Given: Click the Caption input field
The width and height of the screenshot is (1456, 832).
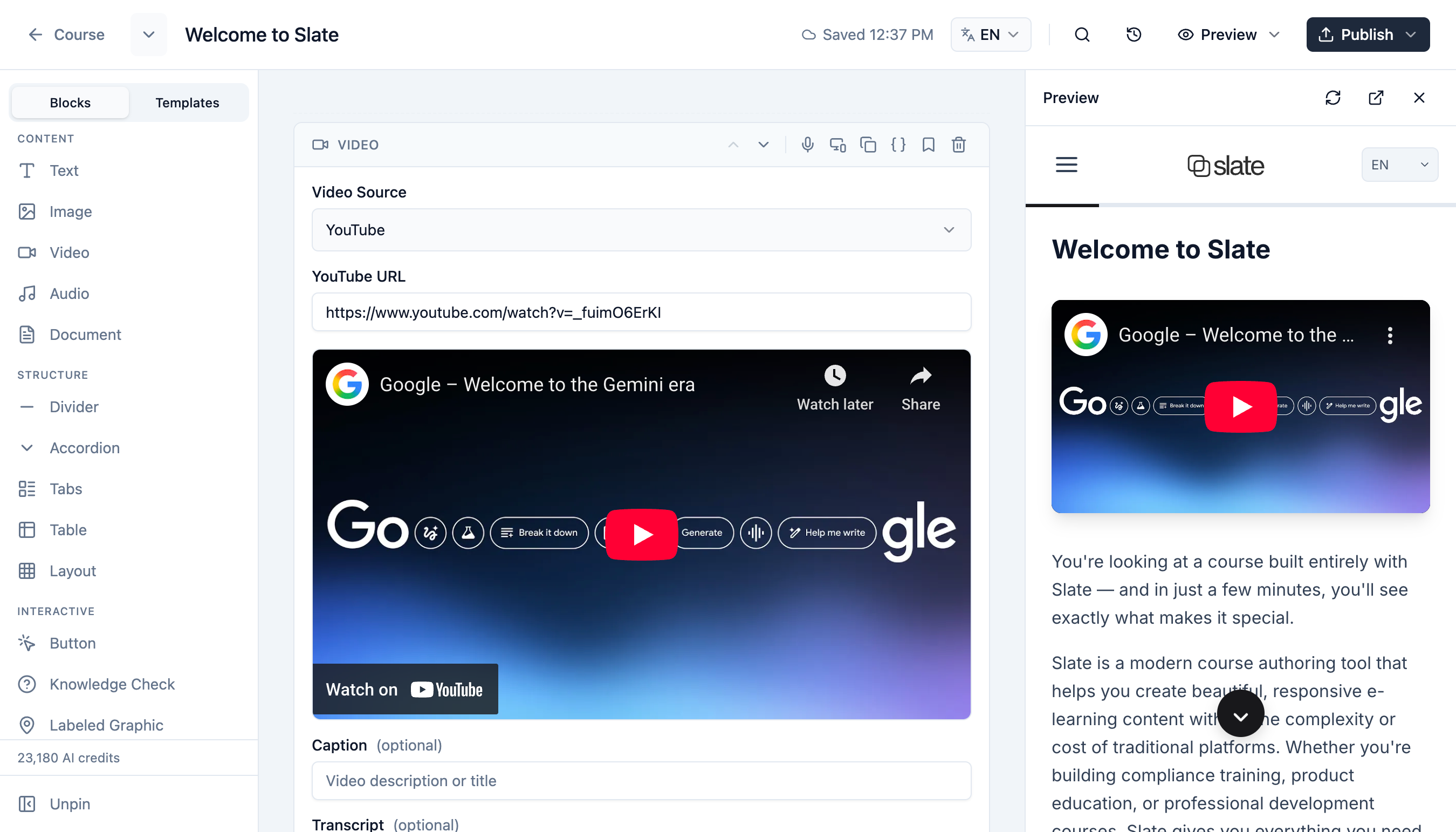Looking at the screenshot, I should coord(641,781).
